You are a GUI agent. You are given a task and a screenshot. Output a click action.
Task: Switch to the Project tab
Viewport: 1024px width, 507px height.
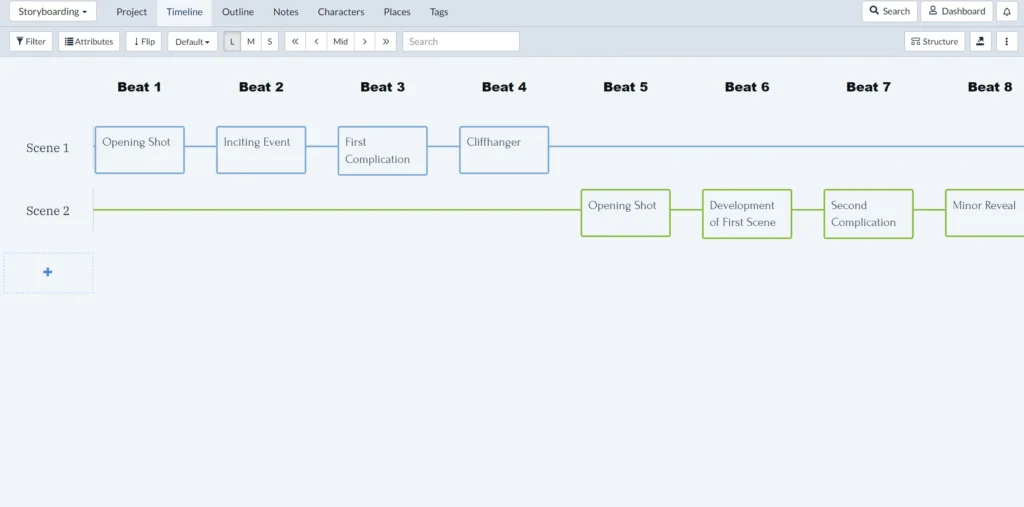tap(131, 12)
